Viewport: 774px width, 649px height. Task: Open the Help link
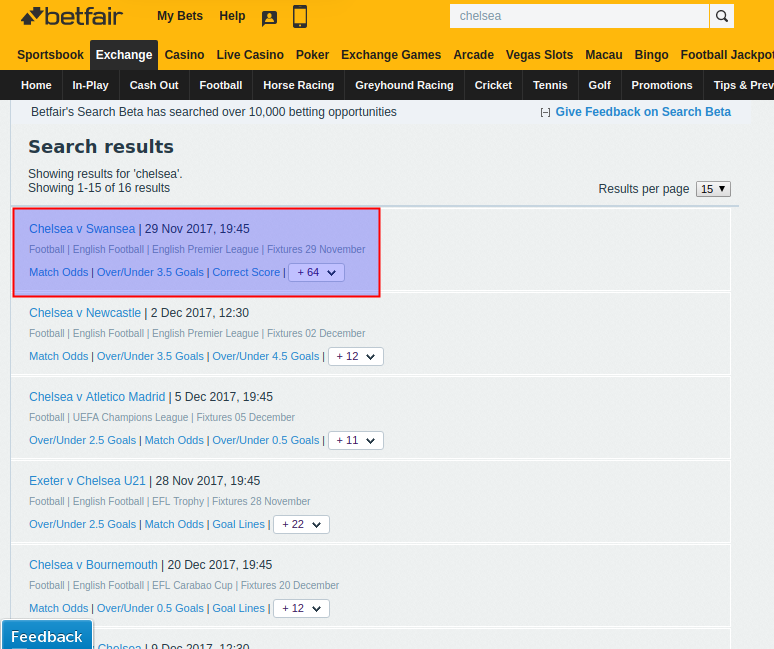tap(232, 16)
